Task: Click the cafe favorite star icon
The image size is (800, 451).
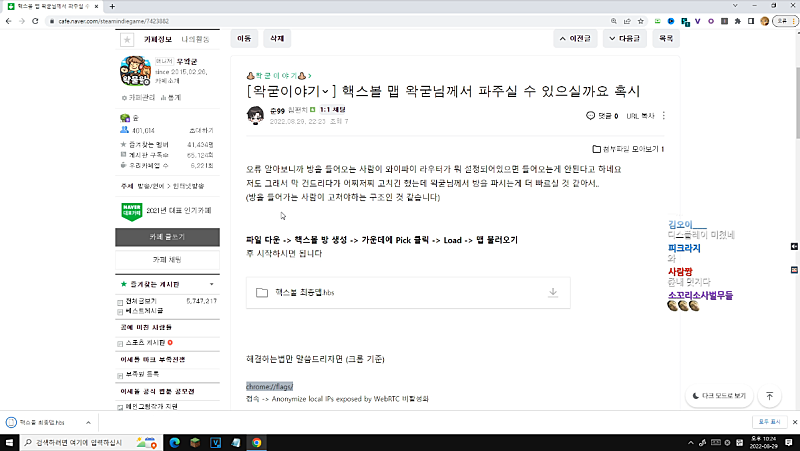Action: (x=126, y=40)
